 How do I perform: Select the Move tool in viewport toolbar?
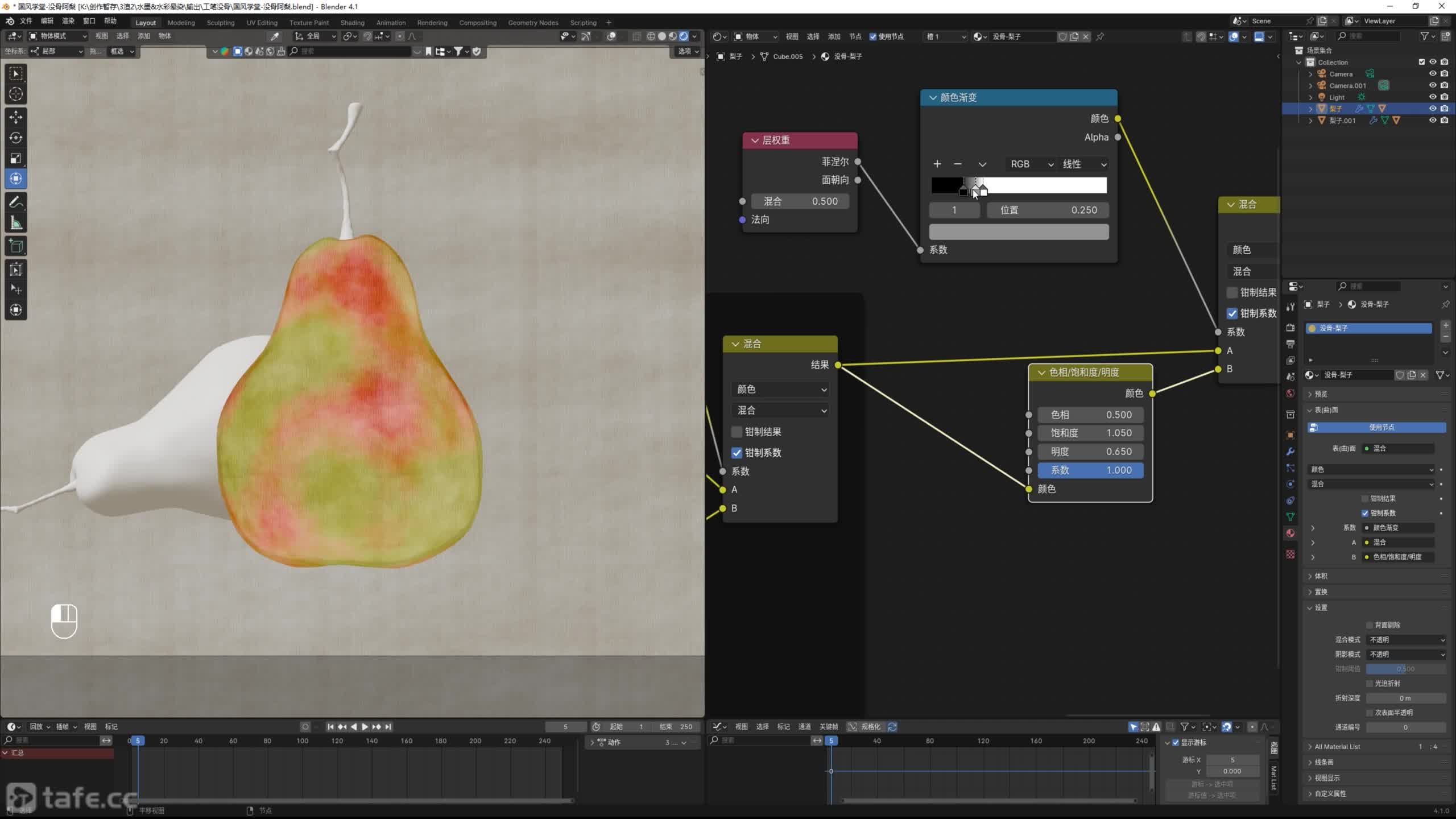[x=16, y=117]
